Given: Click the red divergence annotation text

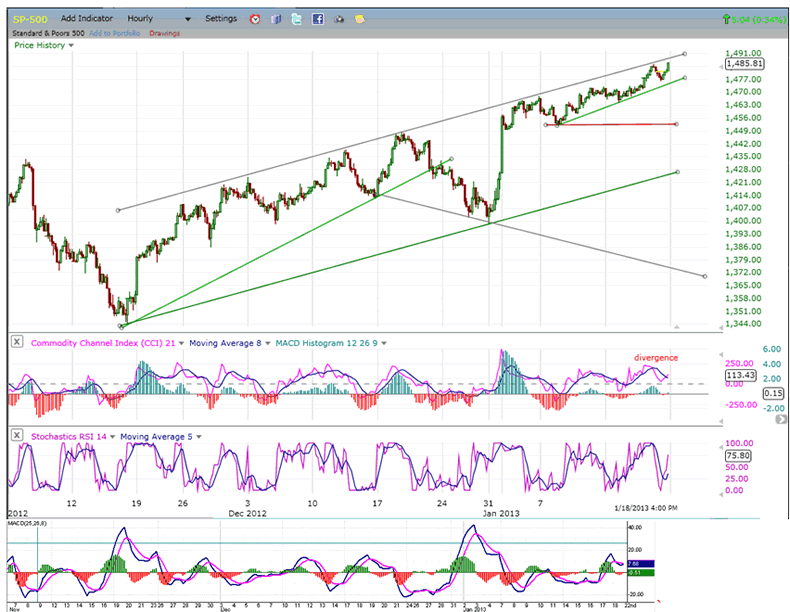Looking at the screenshot, I should (x=655, y=358).
